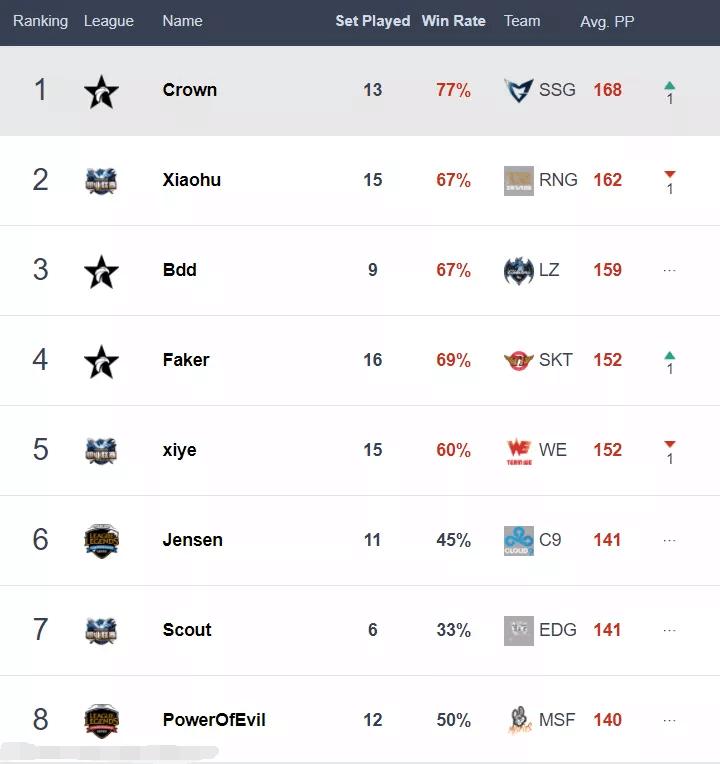Click Bdd's unchanged rank ellipsis
Viewport: 720px width, 764px height.
tap(670, 270)
